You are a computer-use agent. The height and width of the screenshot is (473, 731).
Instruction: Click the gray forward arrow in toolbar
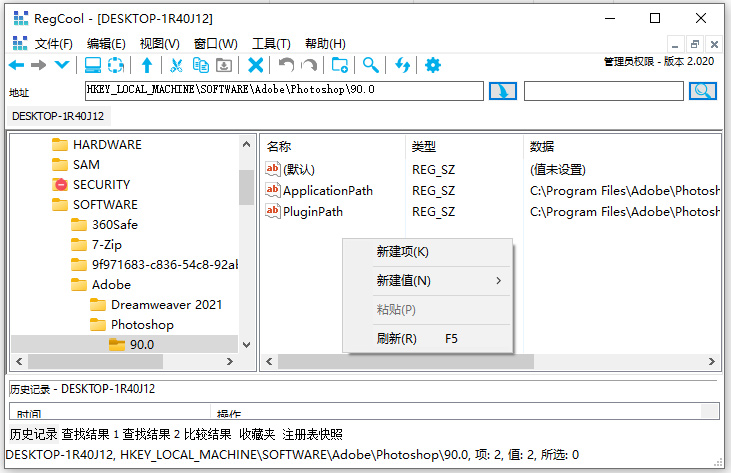39,65
